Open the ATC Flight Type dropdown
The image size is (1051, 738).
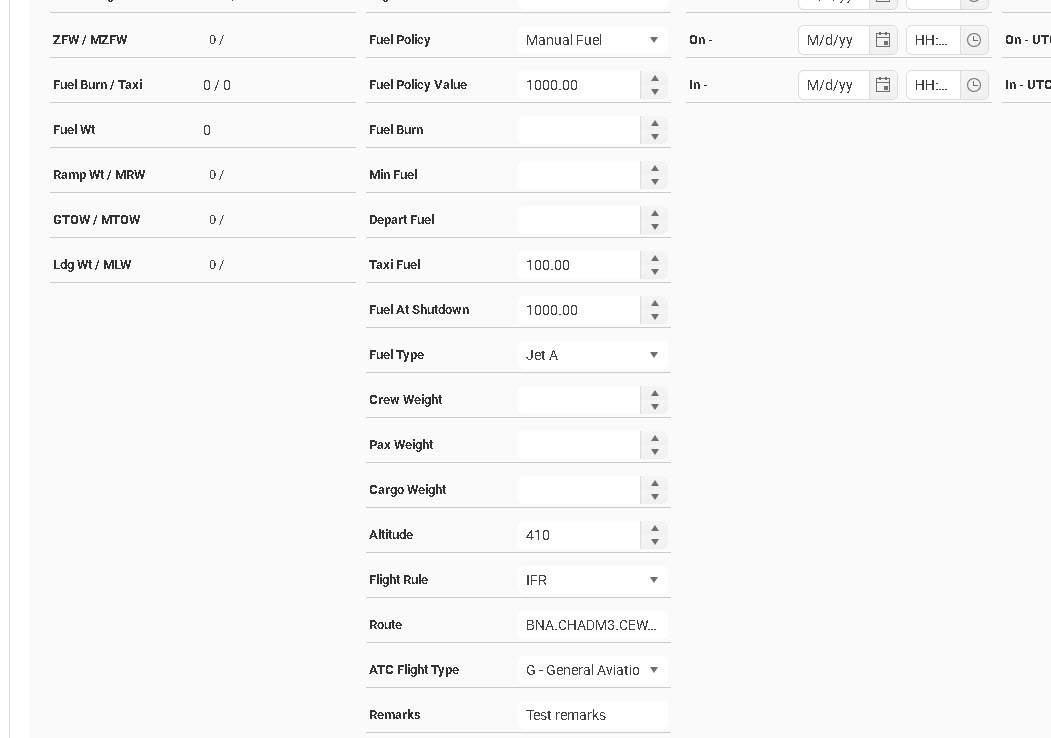coord(654,670)
